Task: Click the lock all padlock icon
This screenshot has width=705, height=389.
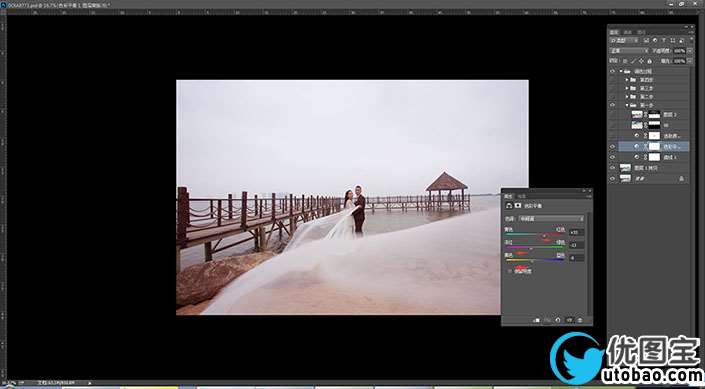Action: [650, 61]
